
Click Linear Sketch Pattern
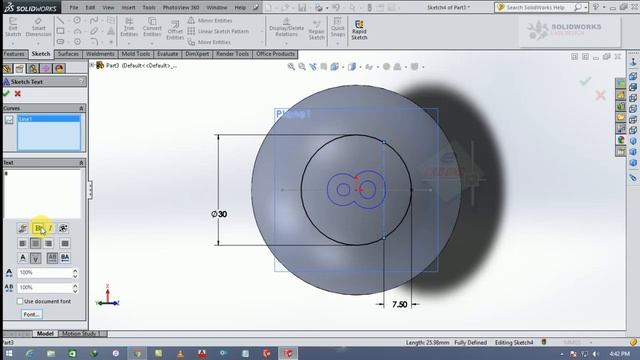coord(218,31)
